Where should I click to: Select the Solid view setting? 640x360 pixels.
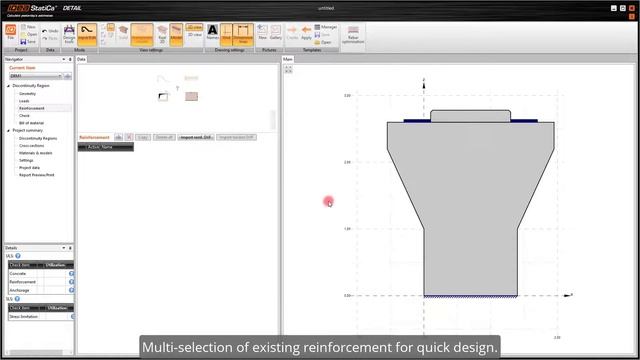(123, 33)
